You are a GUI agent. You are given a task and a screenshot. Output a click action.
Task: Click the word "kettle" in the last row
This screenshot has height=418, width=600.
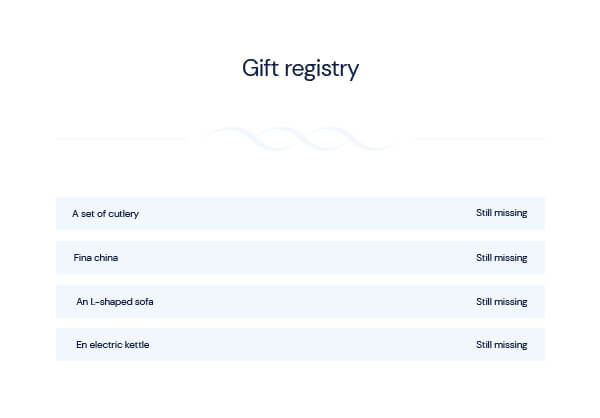[x=135, y=345]
